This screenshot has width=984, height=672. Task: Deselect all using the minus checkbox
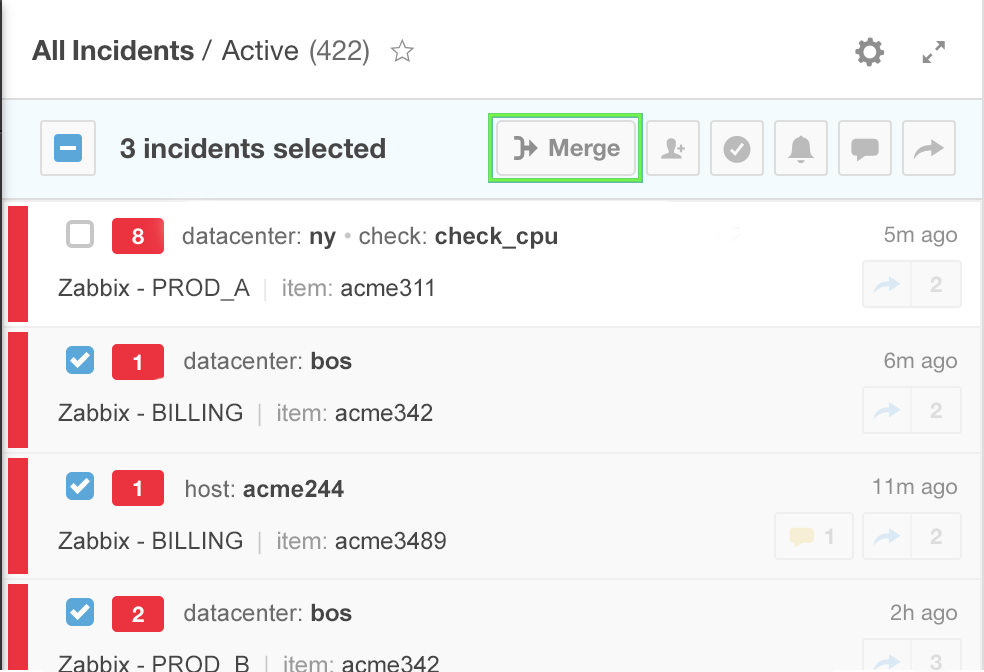(68, 148)
